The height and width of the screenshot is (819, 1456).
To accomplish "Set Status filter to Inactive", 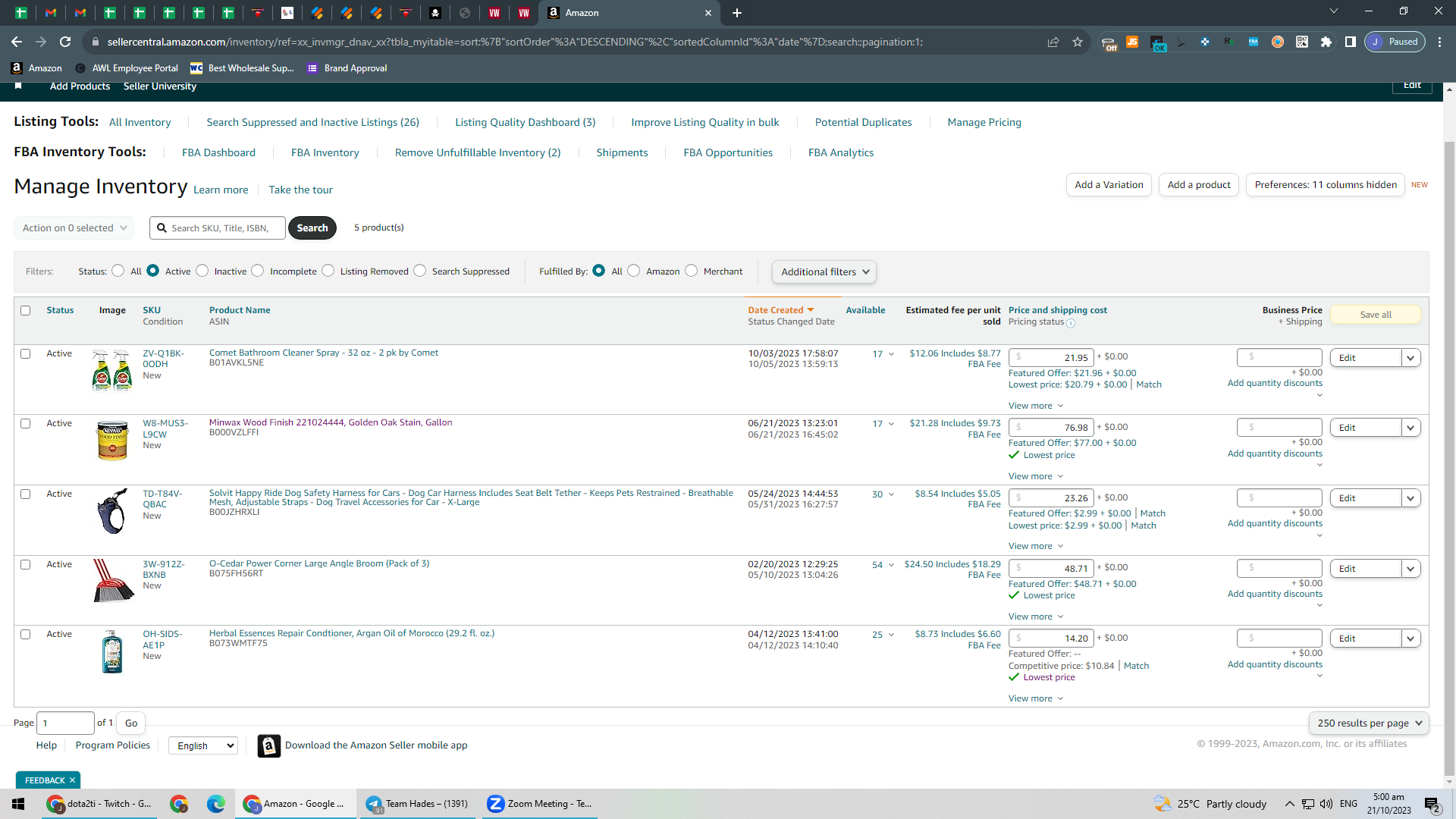I will coord(202,271).
